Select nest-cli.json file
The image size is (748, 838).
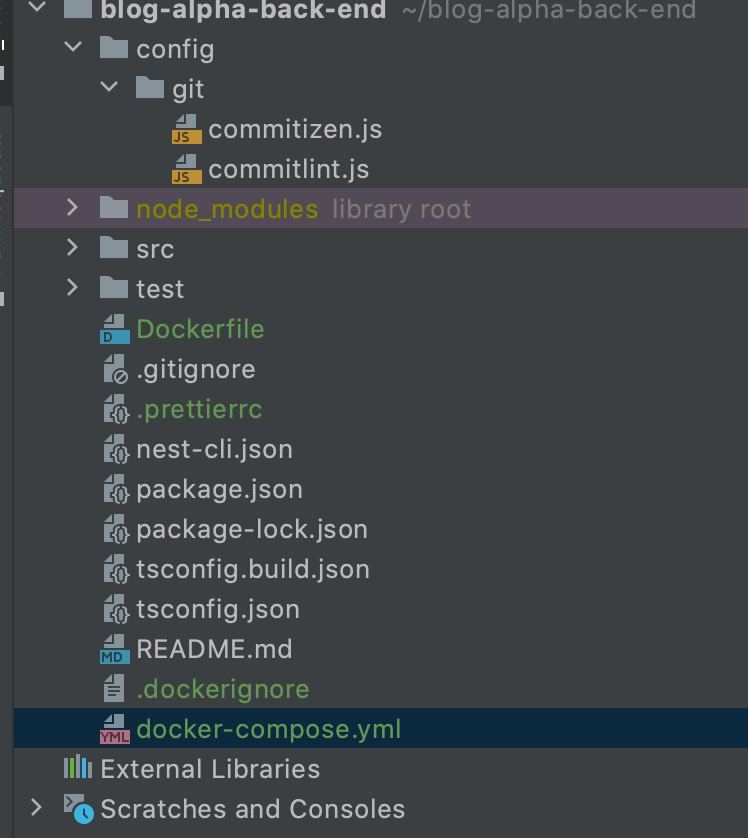coord(214,449)
